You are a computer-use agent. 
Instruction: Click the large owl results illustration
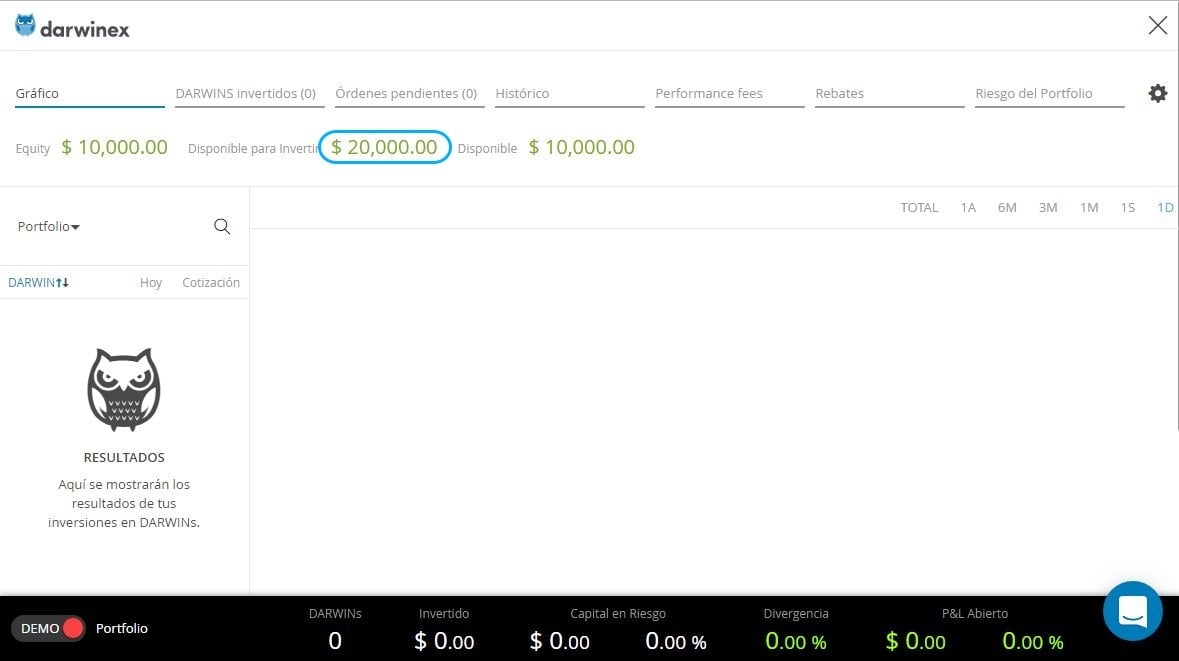124,389
